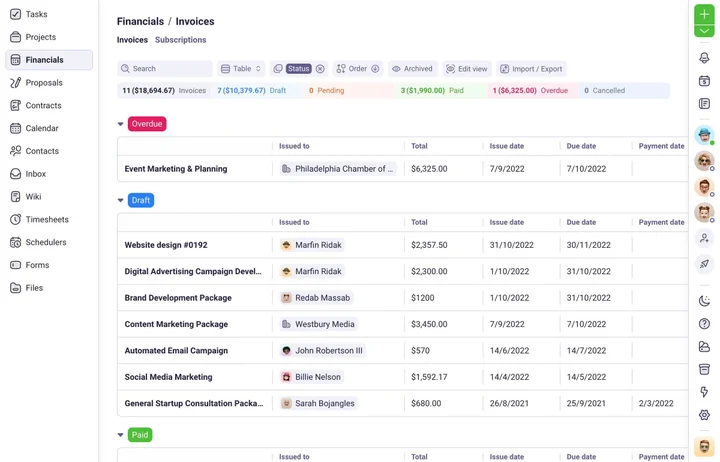Collapse the Overdue invoice group

click(121, 124)
